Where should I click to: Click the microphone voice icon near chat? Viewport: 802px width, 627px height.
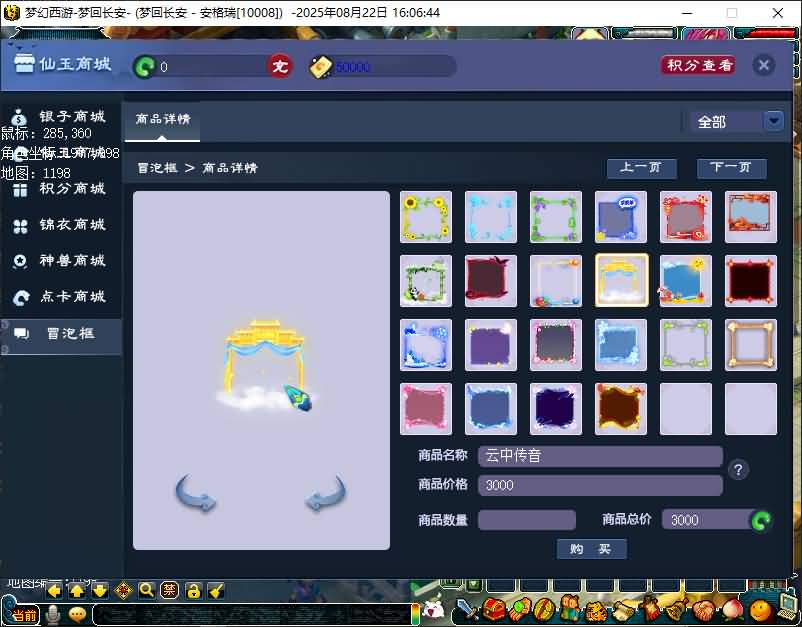53,614
